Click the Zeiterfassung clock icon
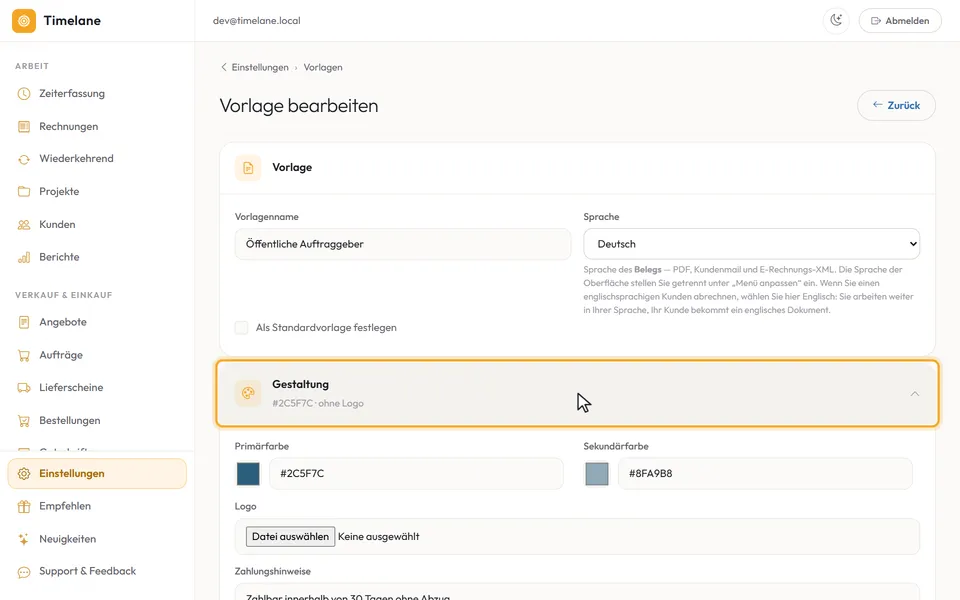Image resolution: width=960 pixels, height=600 pixels. 24,94
